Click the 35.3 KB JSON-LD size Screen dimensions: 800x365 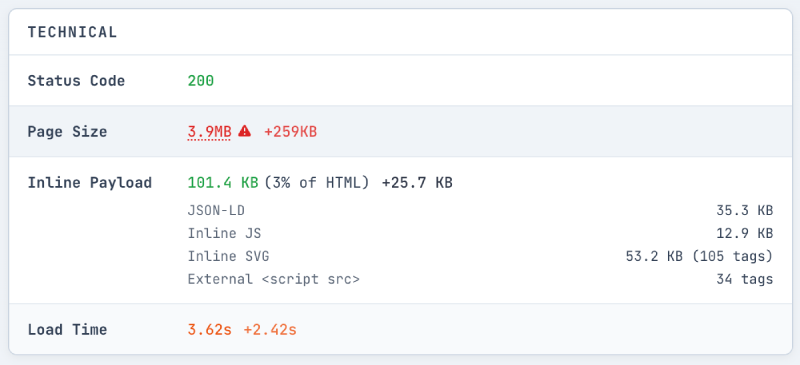pyautogui.click(x=744, y=210)
